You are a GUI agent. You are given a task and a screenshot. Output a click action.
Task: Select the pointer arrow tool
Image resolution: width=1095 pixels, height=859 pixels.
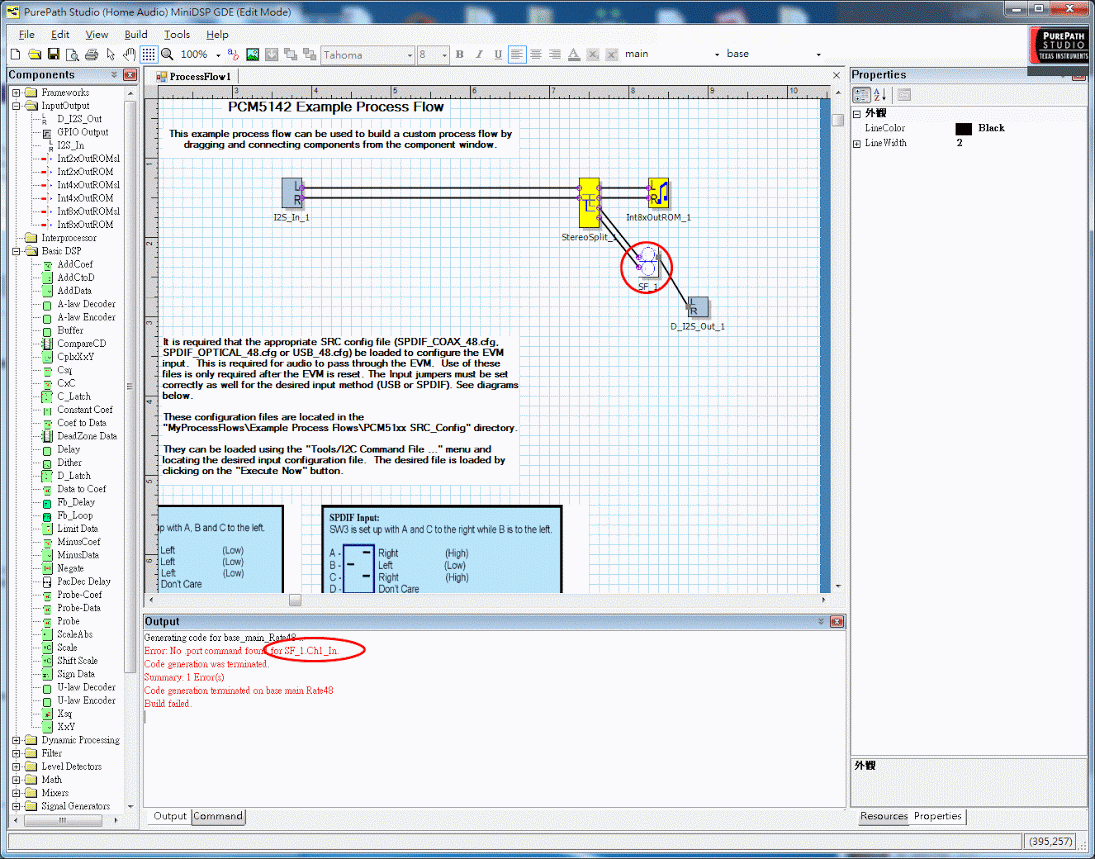pos(110,54)
